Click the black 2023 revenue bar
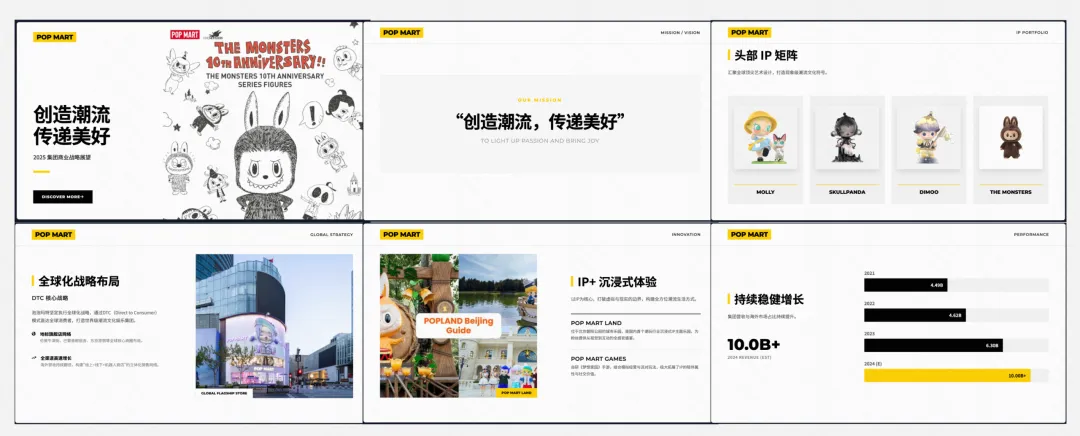This screenshot has width=1080, height=436. point(933,345)
